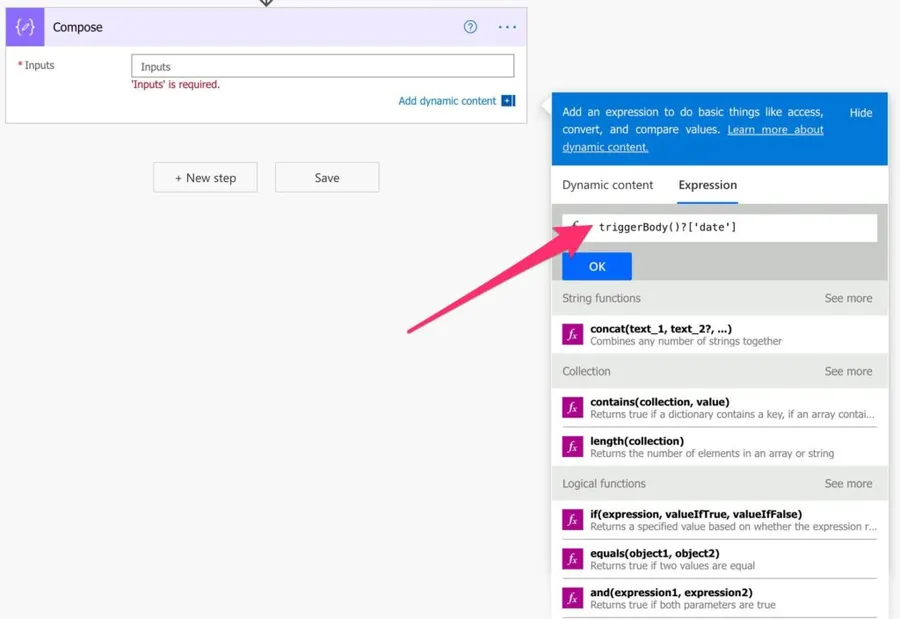Switch to the Dynamic content tab

point(607,185)
